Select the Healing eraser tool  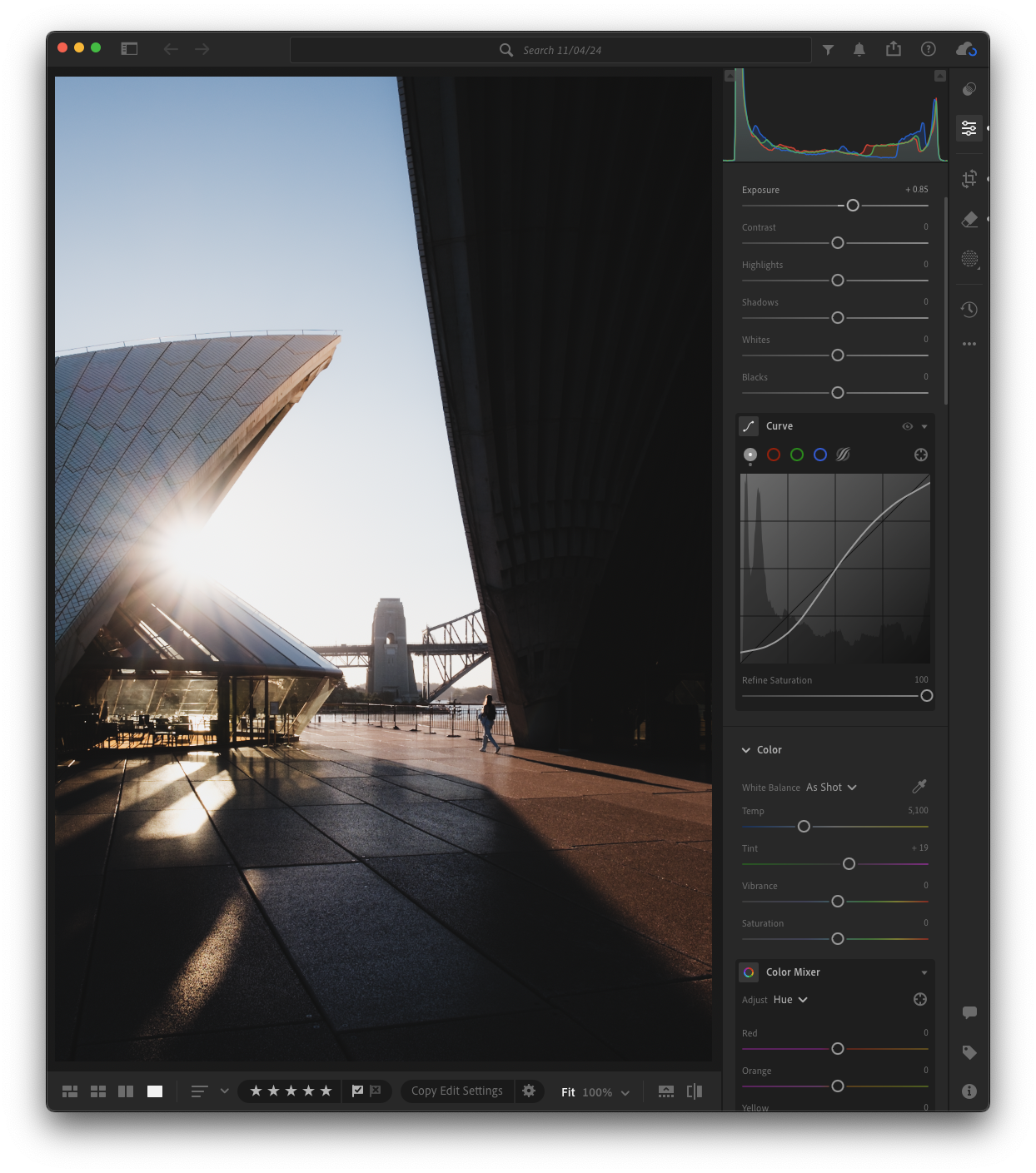coord(969,219)
